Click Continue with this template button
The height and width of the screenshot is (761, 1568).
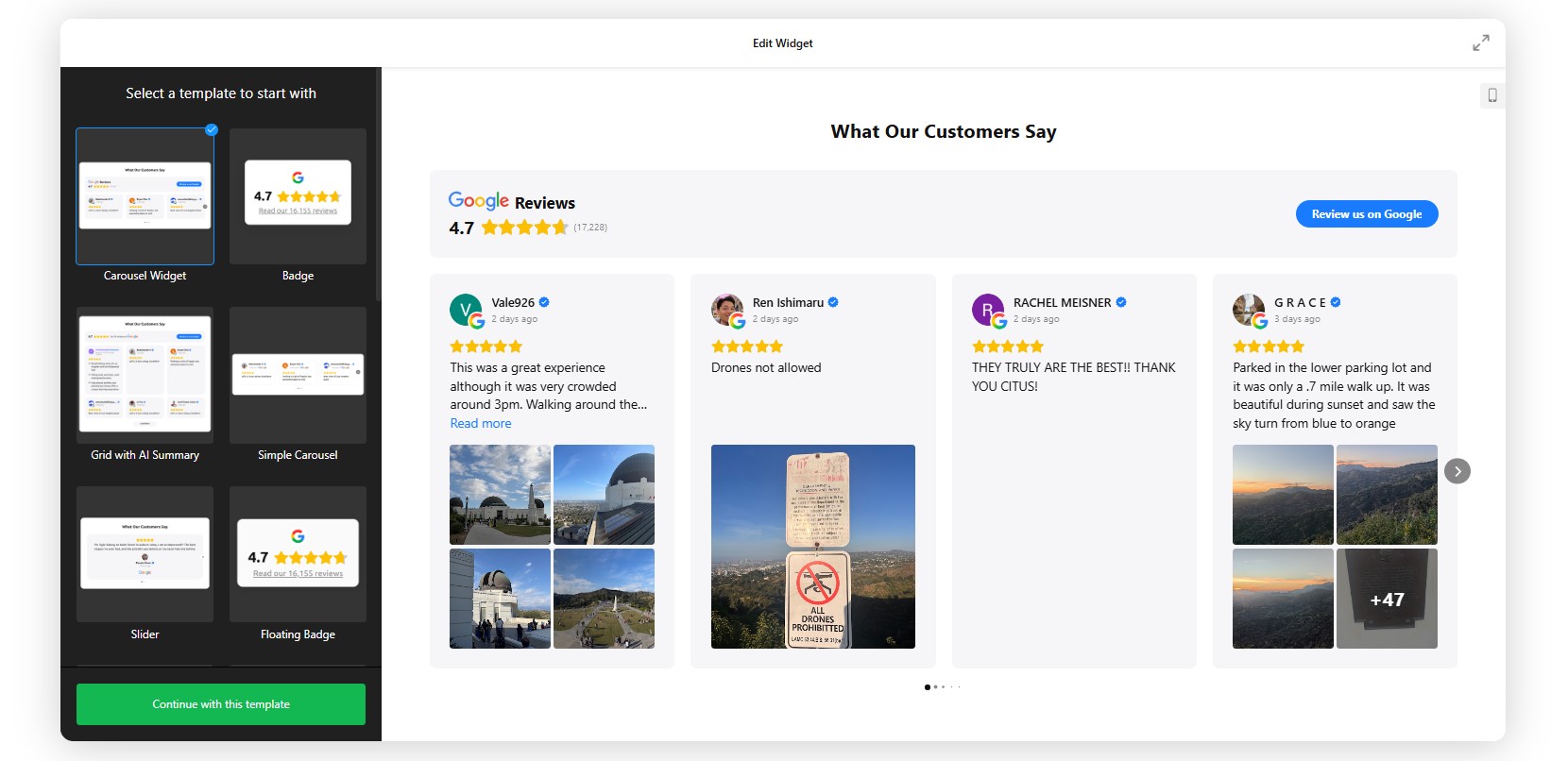pos(221,704)
